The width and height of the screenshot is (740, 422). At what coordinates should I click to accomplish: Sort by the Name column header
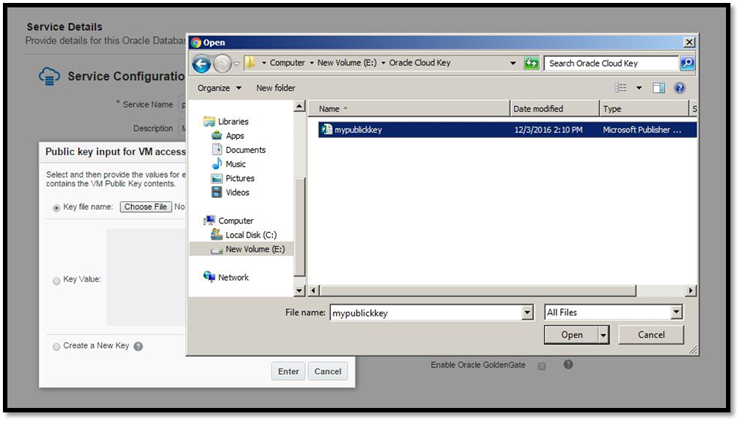409,109
